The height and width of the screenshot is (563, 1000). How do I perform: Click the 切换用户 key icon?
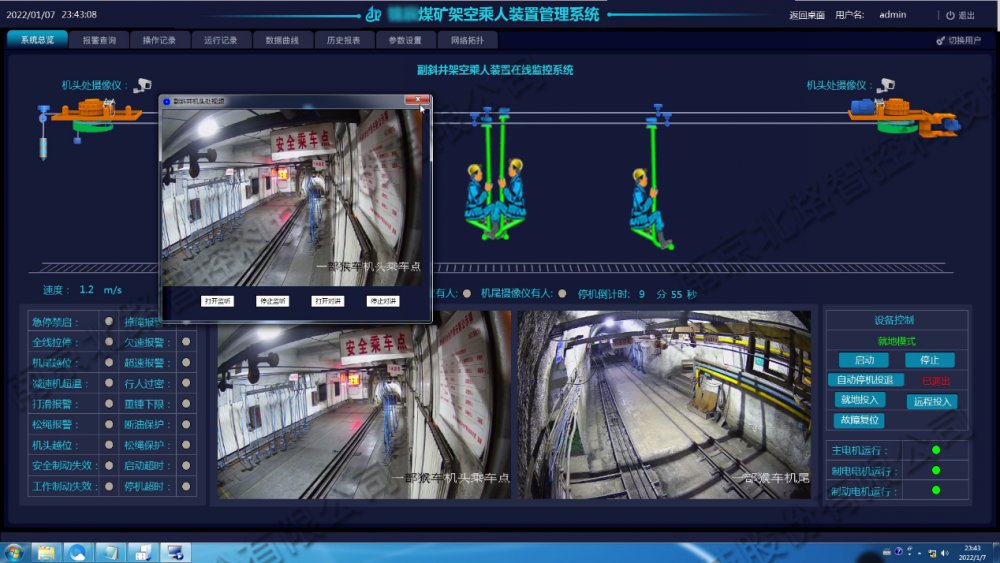click(x=940, y=41)
